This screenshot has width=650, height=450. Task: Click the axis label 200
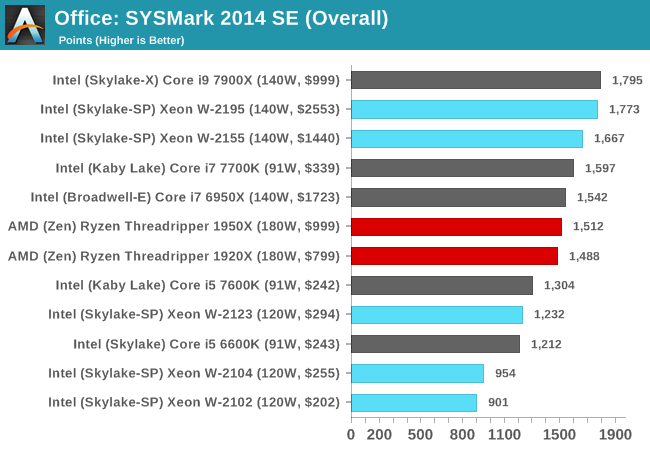coord(379,435)
